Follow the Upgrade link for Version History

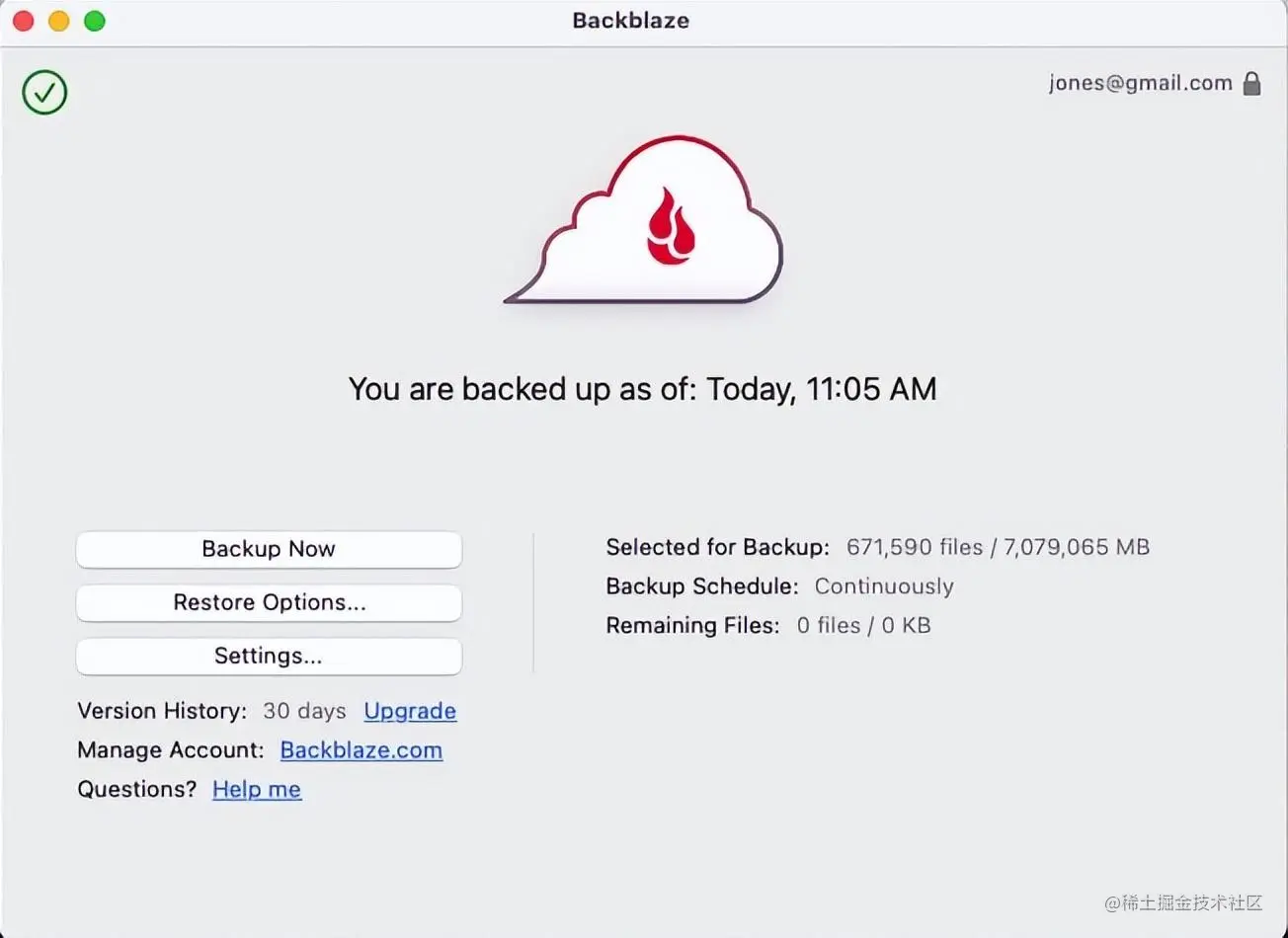click(x=410, y=711)
